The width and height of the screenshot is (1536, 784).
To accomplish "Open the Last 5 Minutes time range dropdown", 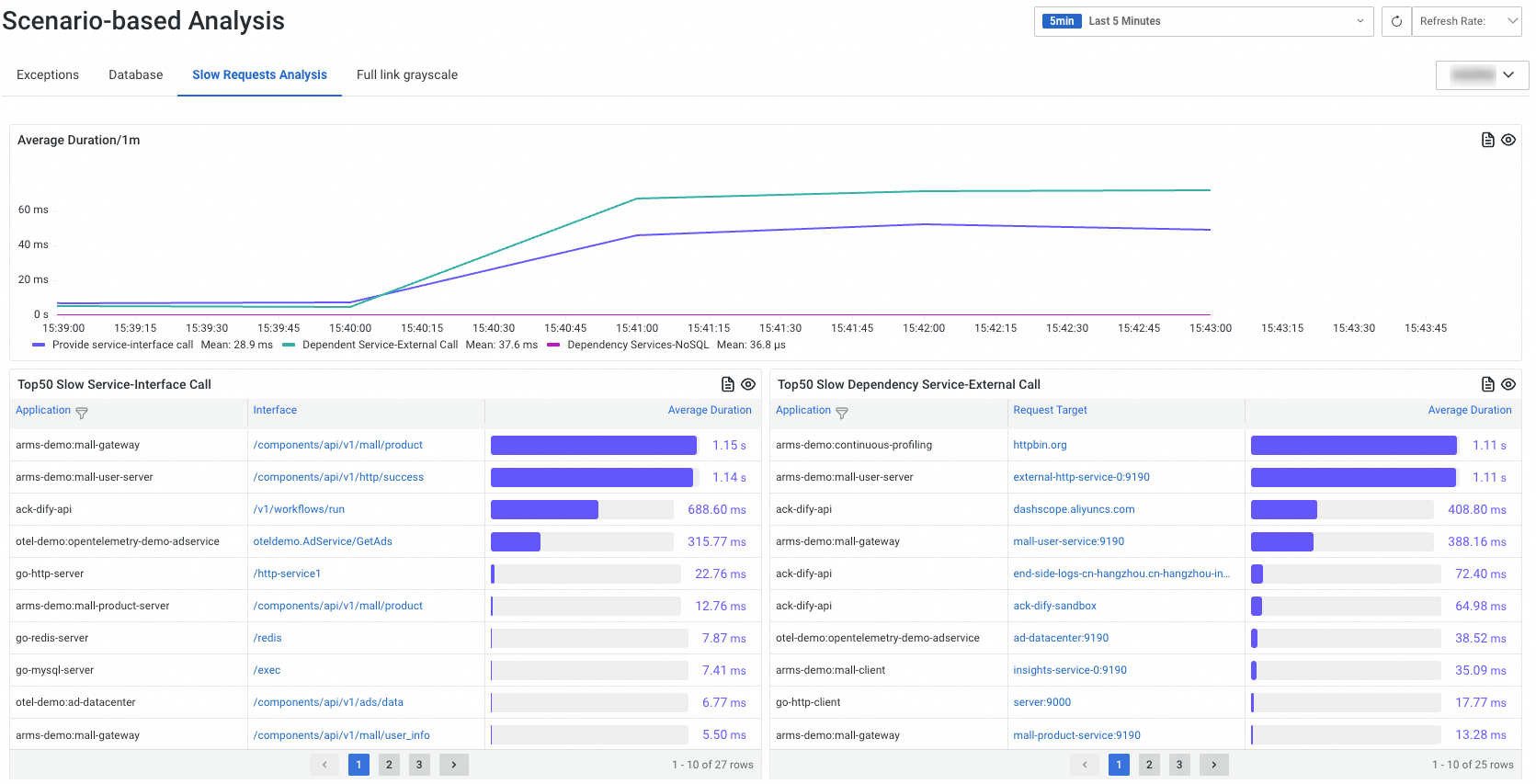I will [x=1202, y=21].
